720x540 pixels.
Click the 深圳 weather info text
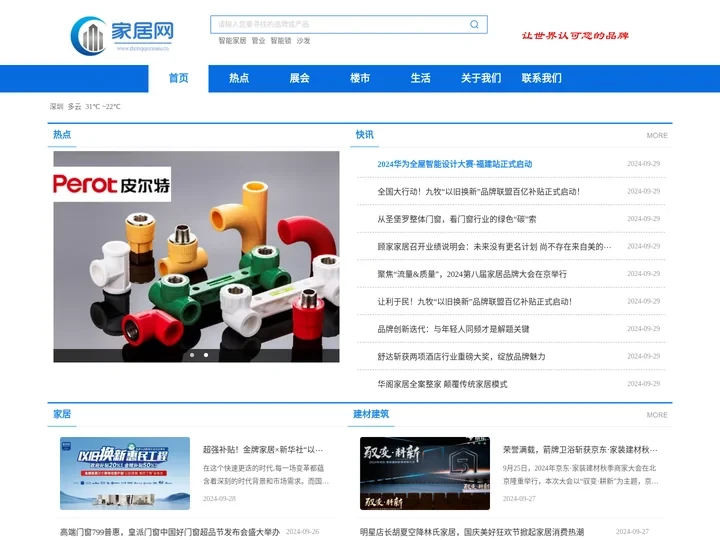[x=85, y=107]
